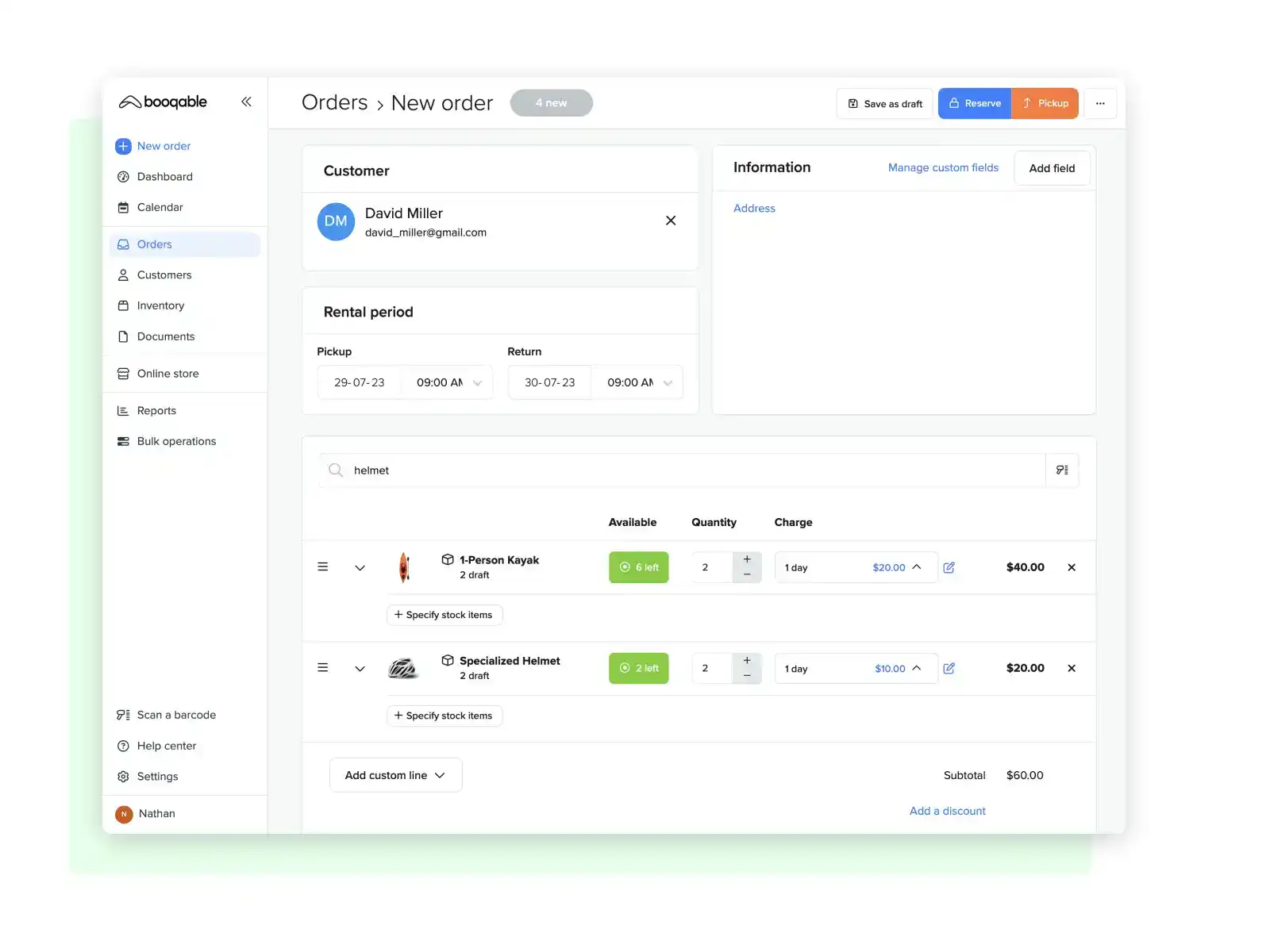This screenshot has width=1270, height=952.
Task: Go to Inventory in the sidebar
Action: [160, 305]
